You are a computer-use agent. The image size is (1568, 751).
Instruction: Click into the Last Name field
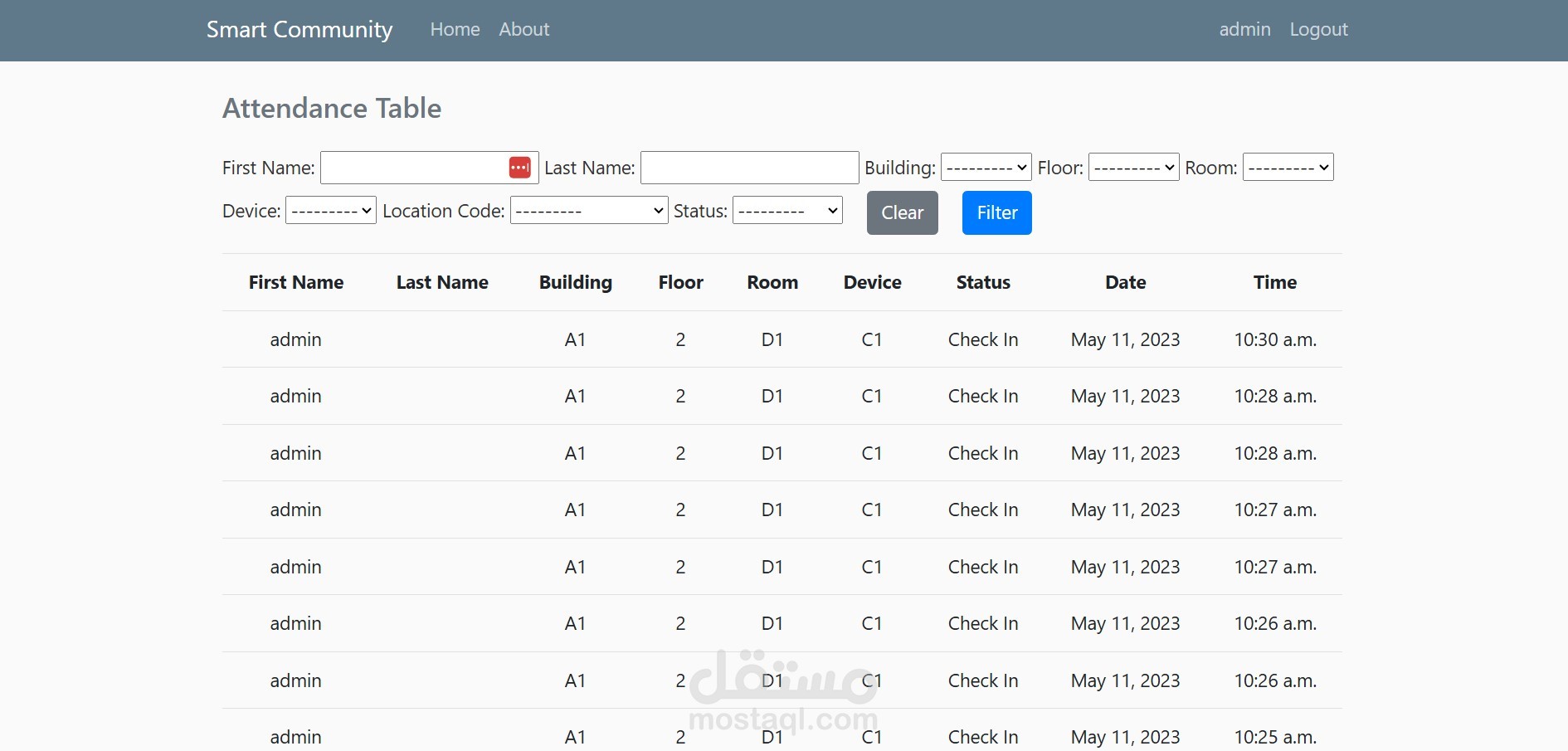click(x=749, y=168)
